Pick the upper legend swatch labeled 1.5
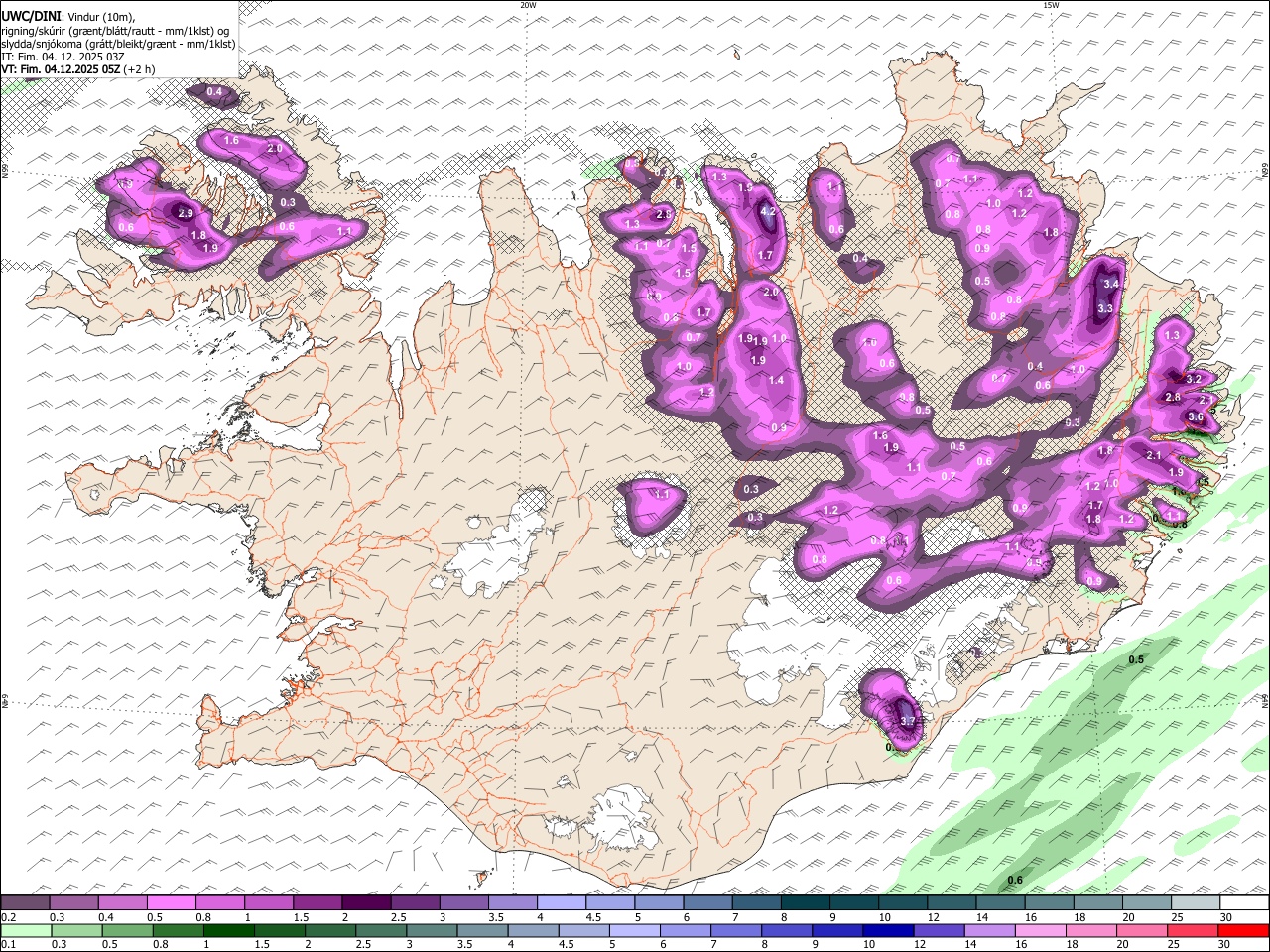The image size is (1270, 952). tap(317, 903)
